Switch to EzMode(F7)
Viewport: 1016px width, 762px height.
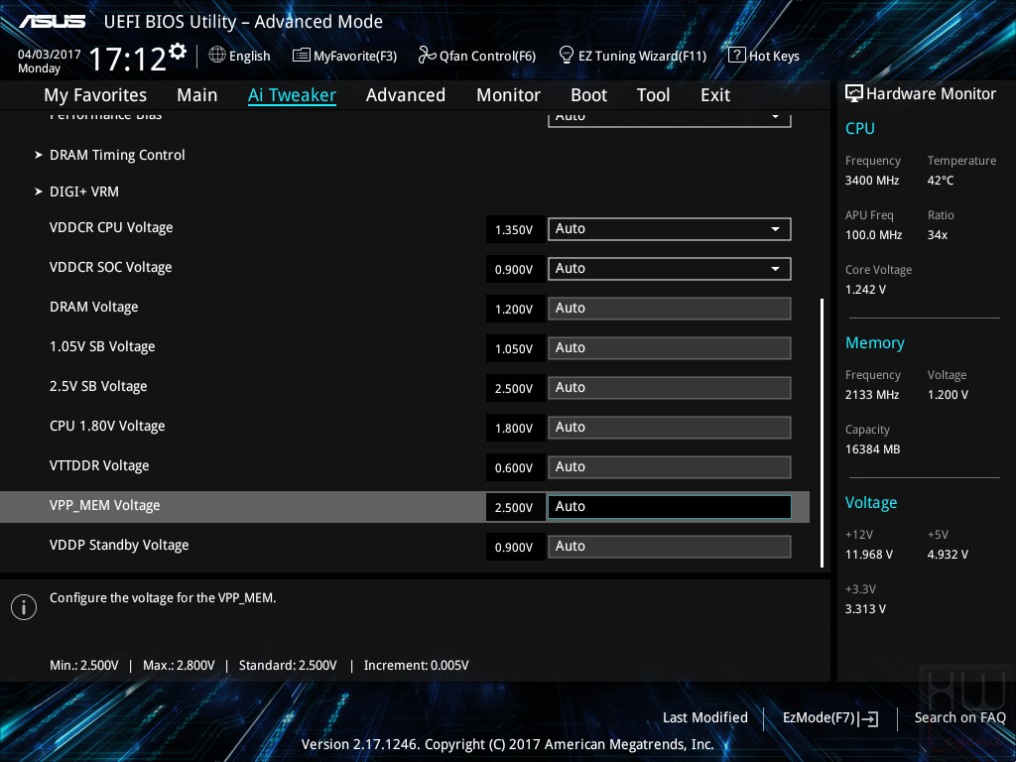pyautogui.click(x=831, y=718)
